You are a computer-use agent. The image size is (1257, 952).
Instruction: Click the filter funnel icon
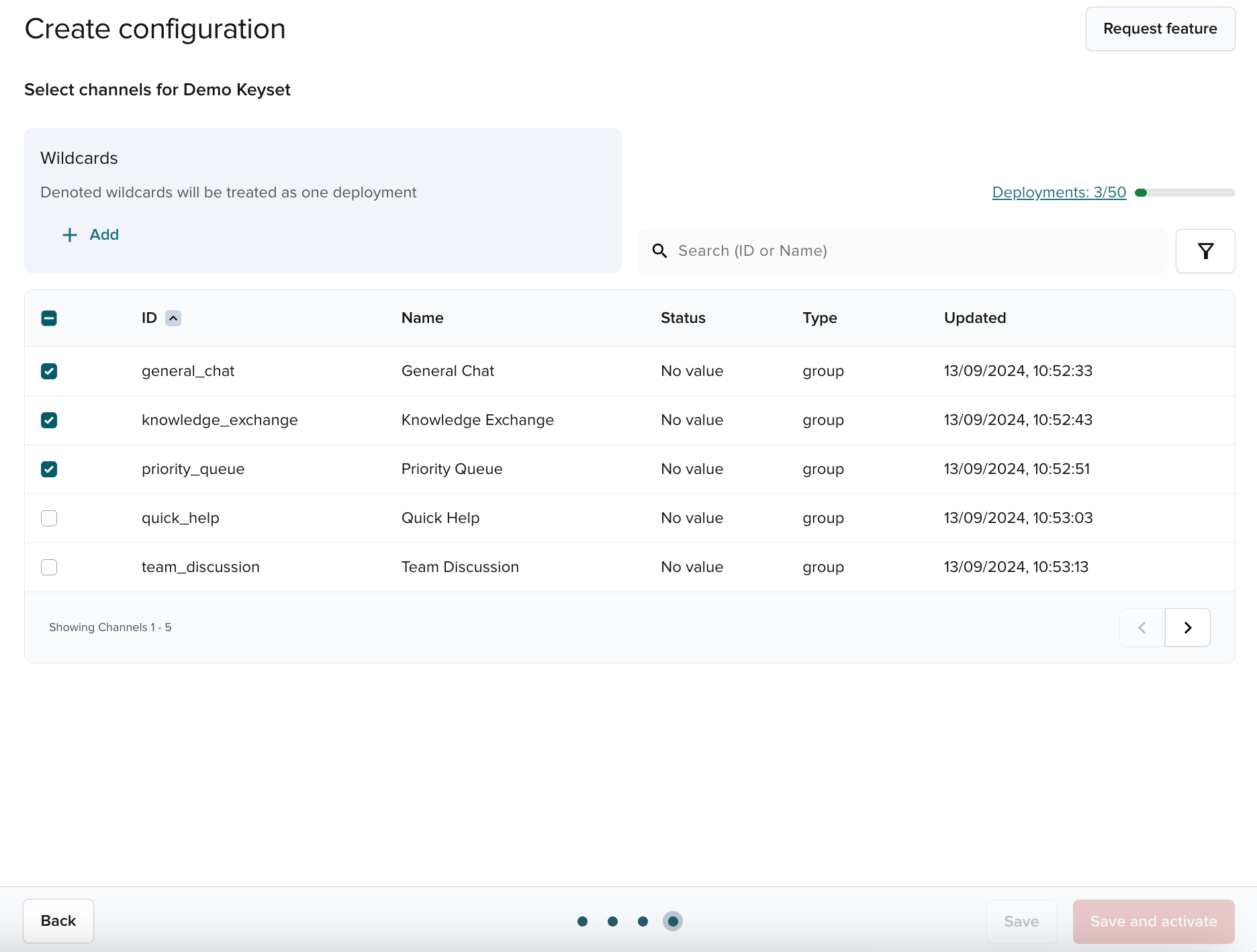(1205, 251)
